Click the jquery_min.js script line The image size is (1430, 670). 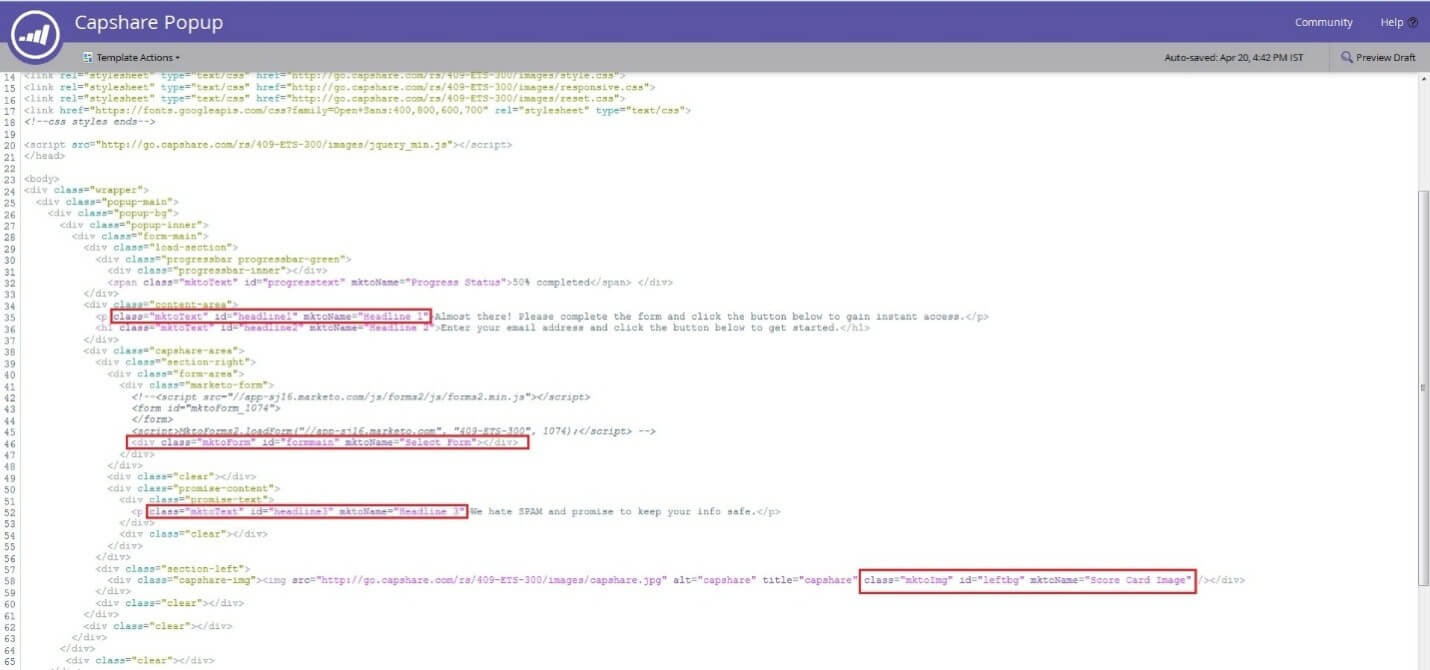(x=268, y=145)
